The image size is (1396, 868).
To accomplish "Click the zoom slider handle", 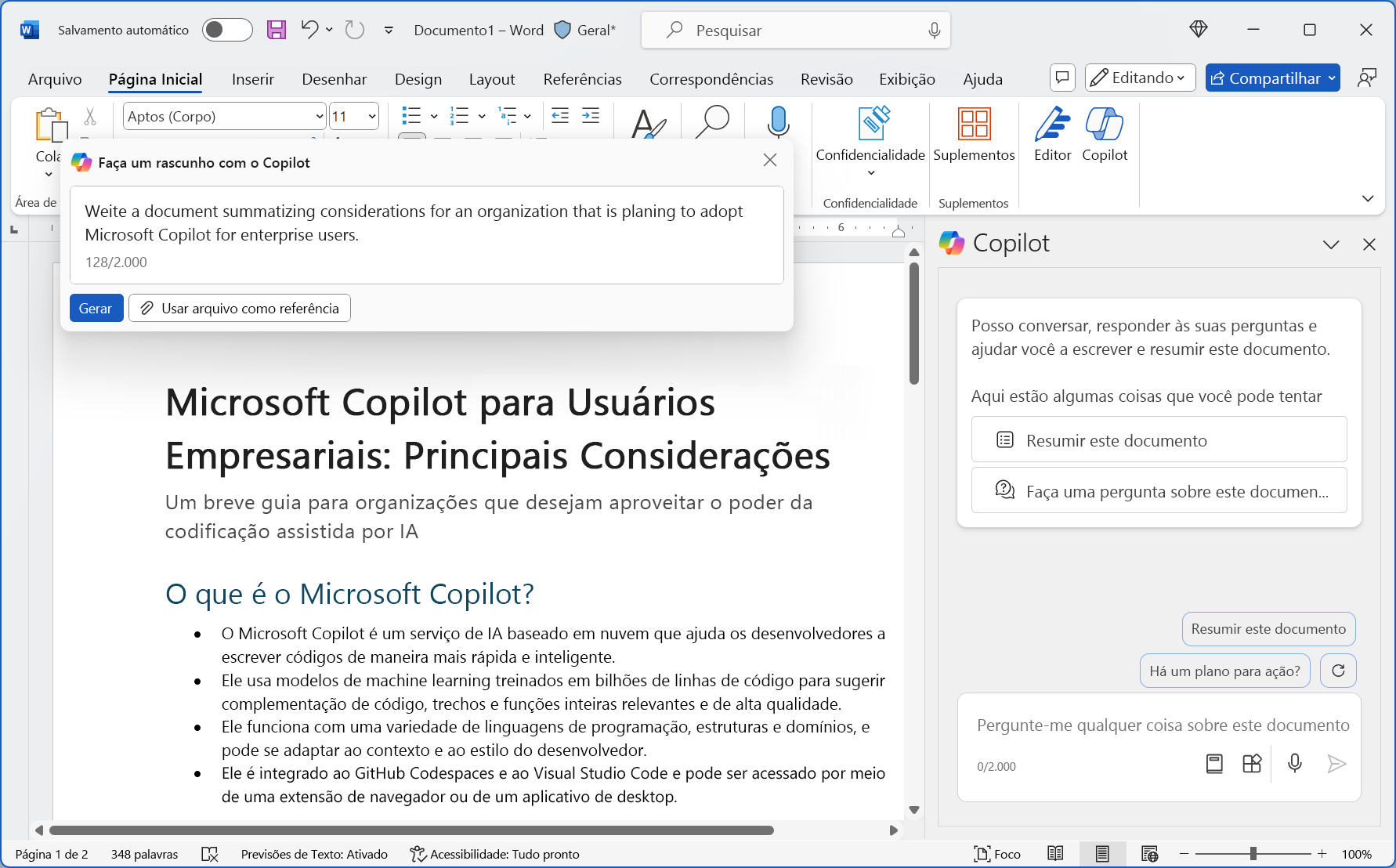I will tap(1253, 854).
